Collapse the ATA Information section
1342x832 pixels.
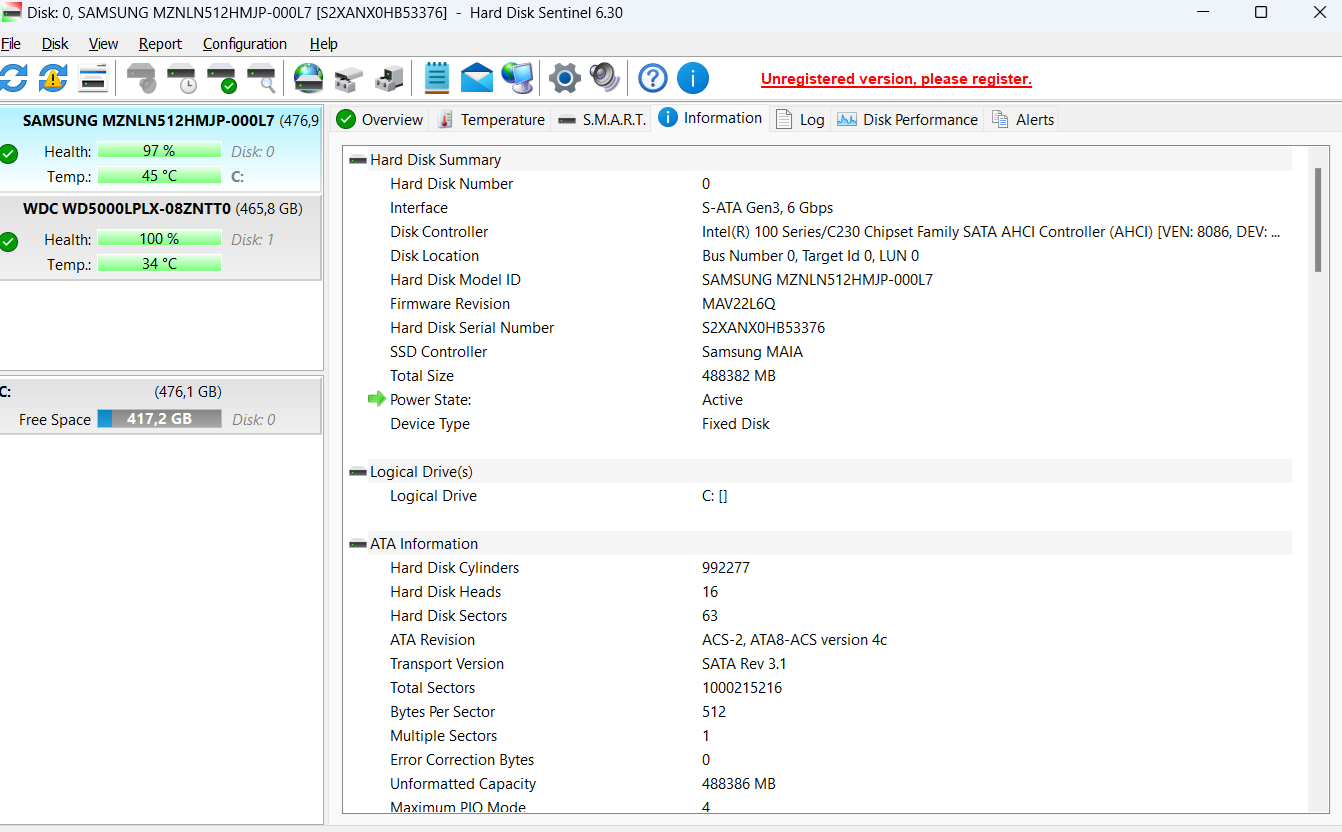tap(357, 543)
